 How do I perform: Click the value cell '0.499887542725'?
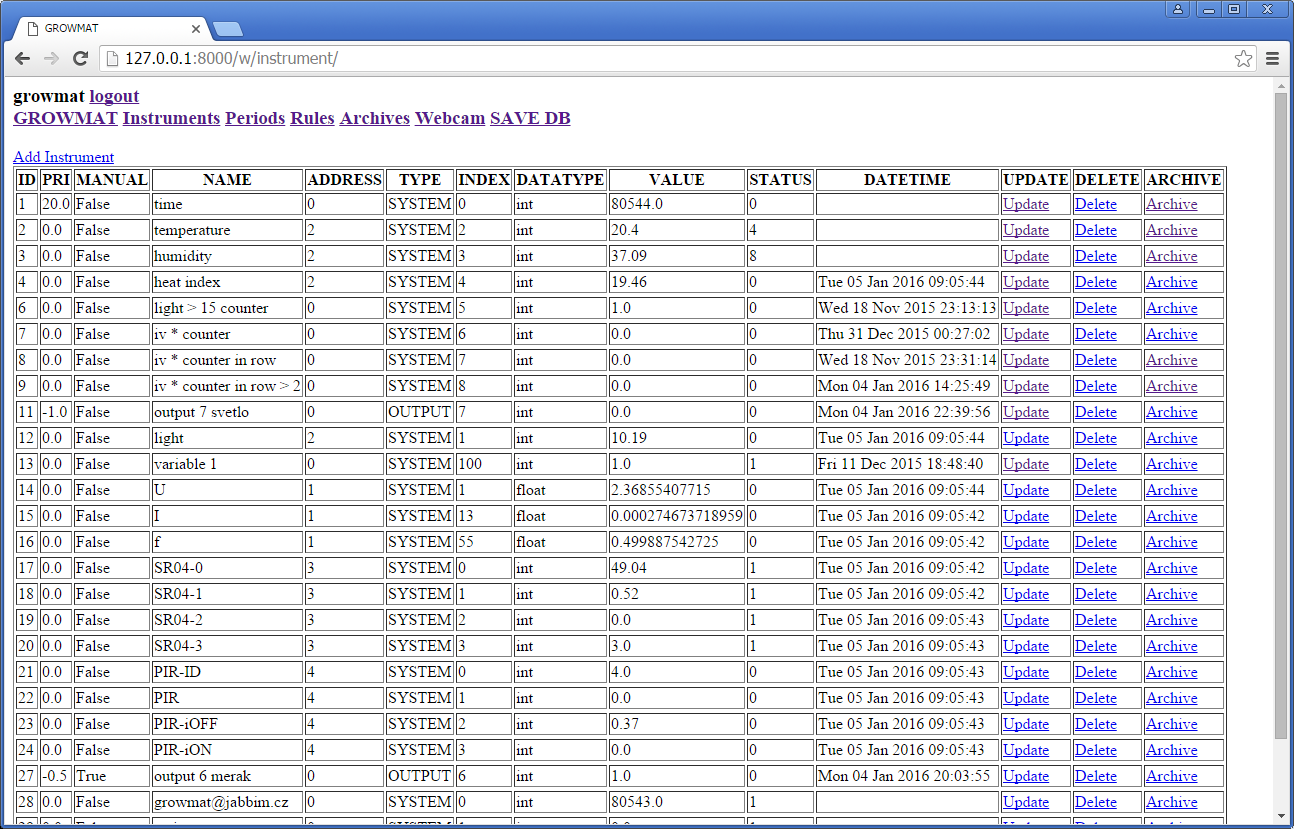[x=677, y=542]
